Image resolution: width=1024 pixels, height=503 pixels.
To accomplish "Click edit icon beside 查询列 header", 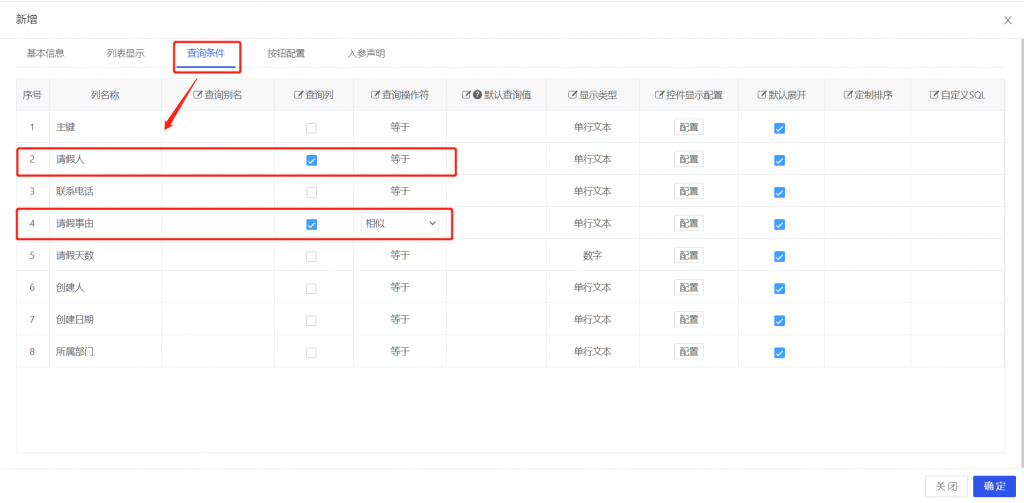I will 298,95.
